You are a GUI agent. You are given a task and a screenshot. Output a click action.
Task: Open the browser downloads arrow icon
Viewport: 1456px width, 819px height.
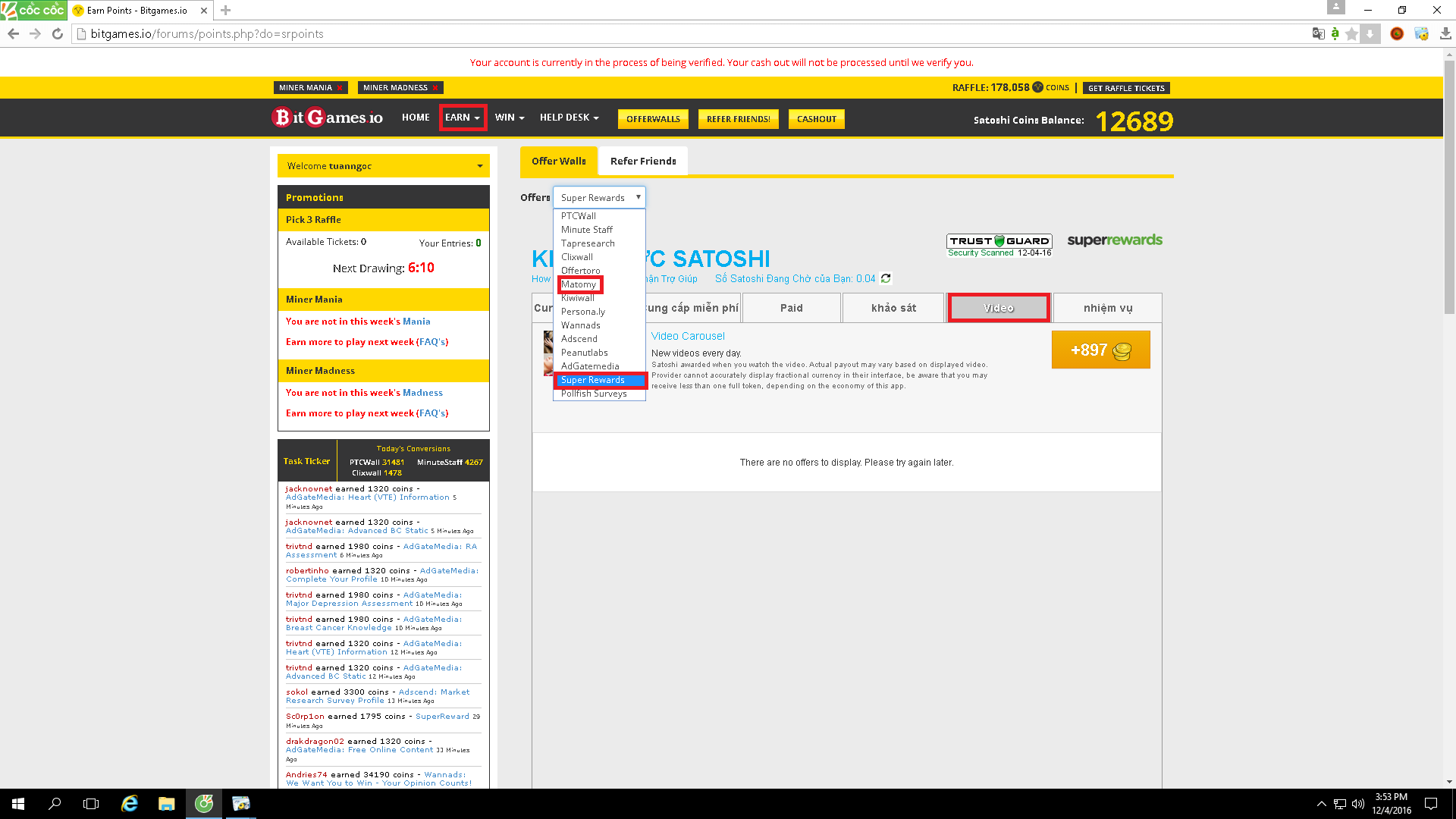[1445, 33]
